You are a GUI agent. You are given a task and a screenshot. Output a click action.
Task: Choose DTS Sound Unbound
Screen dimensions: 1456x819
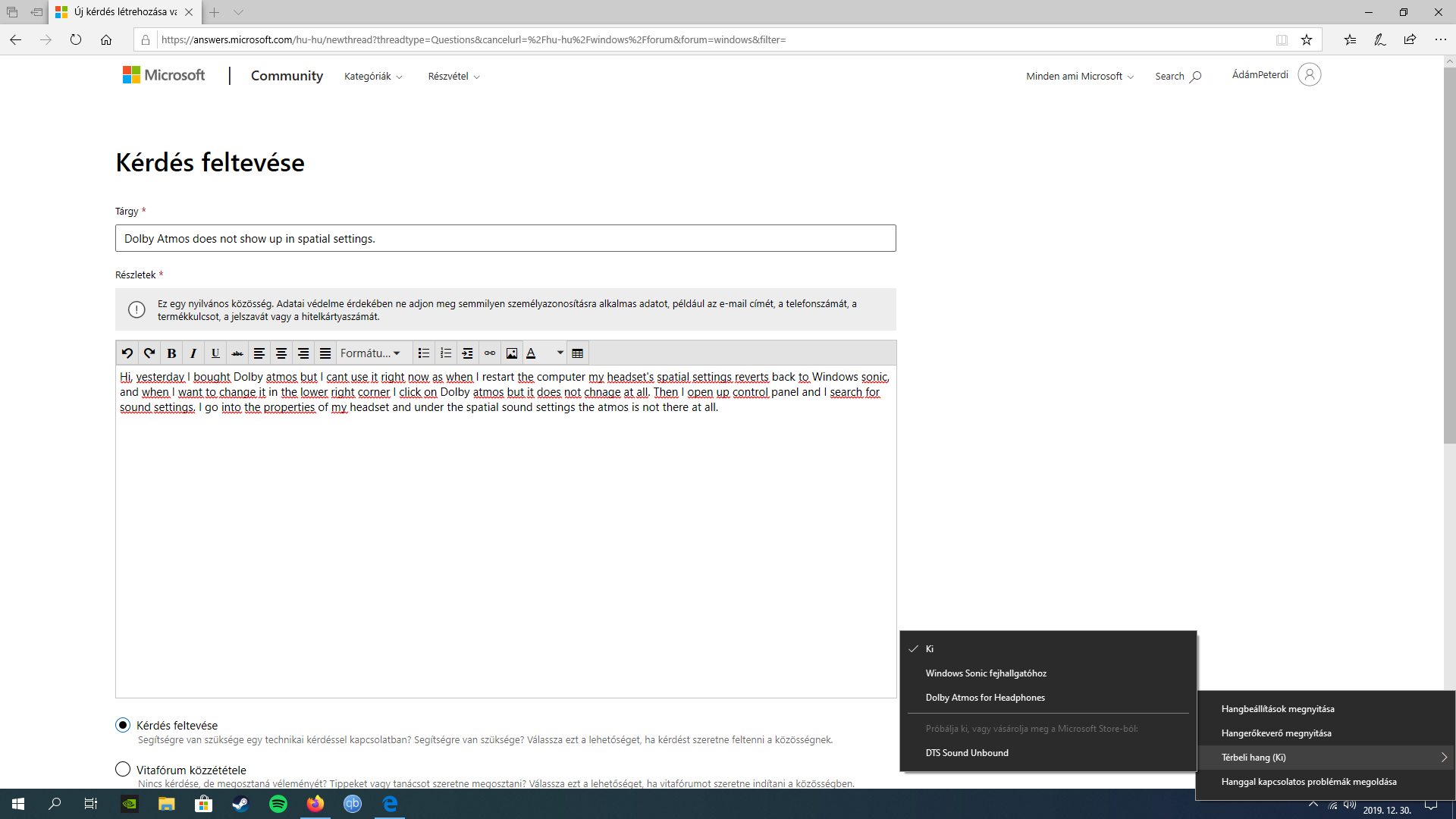tap(1048, 752)
